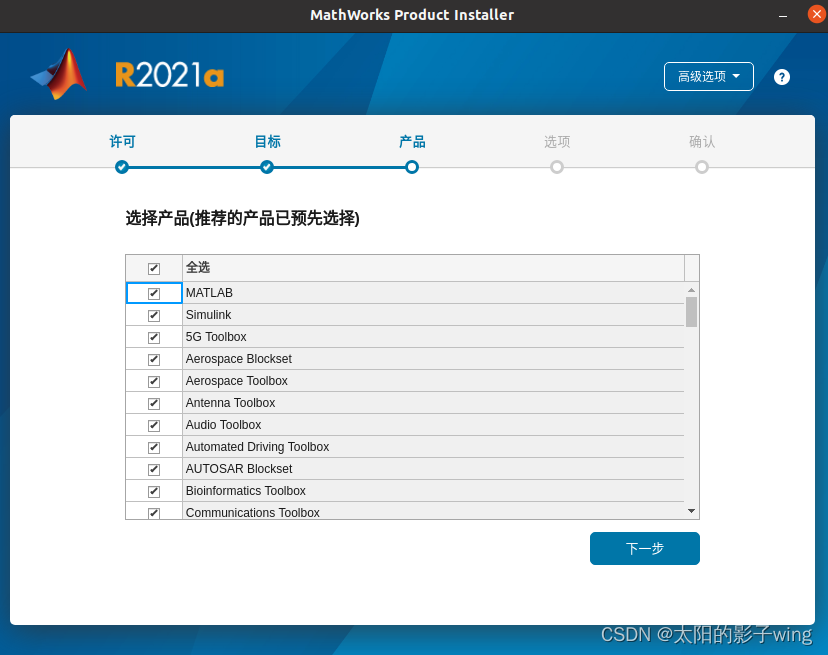Close the installer window
This screenshot has height=655, width=828.
click(811, 15)
